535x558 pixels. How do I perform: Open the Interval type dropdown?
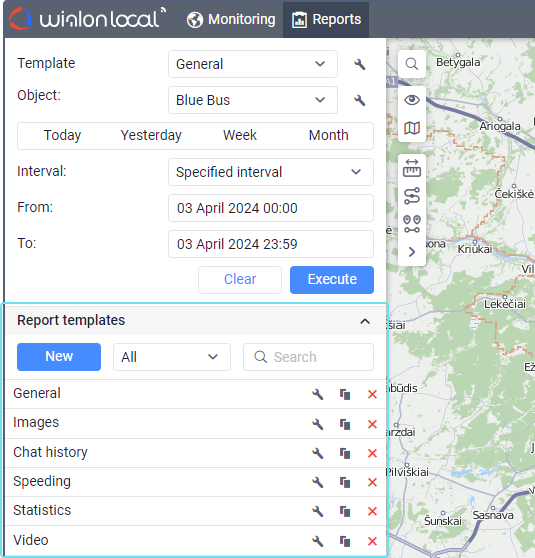(x=271, y=172)
